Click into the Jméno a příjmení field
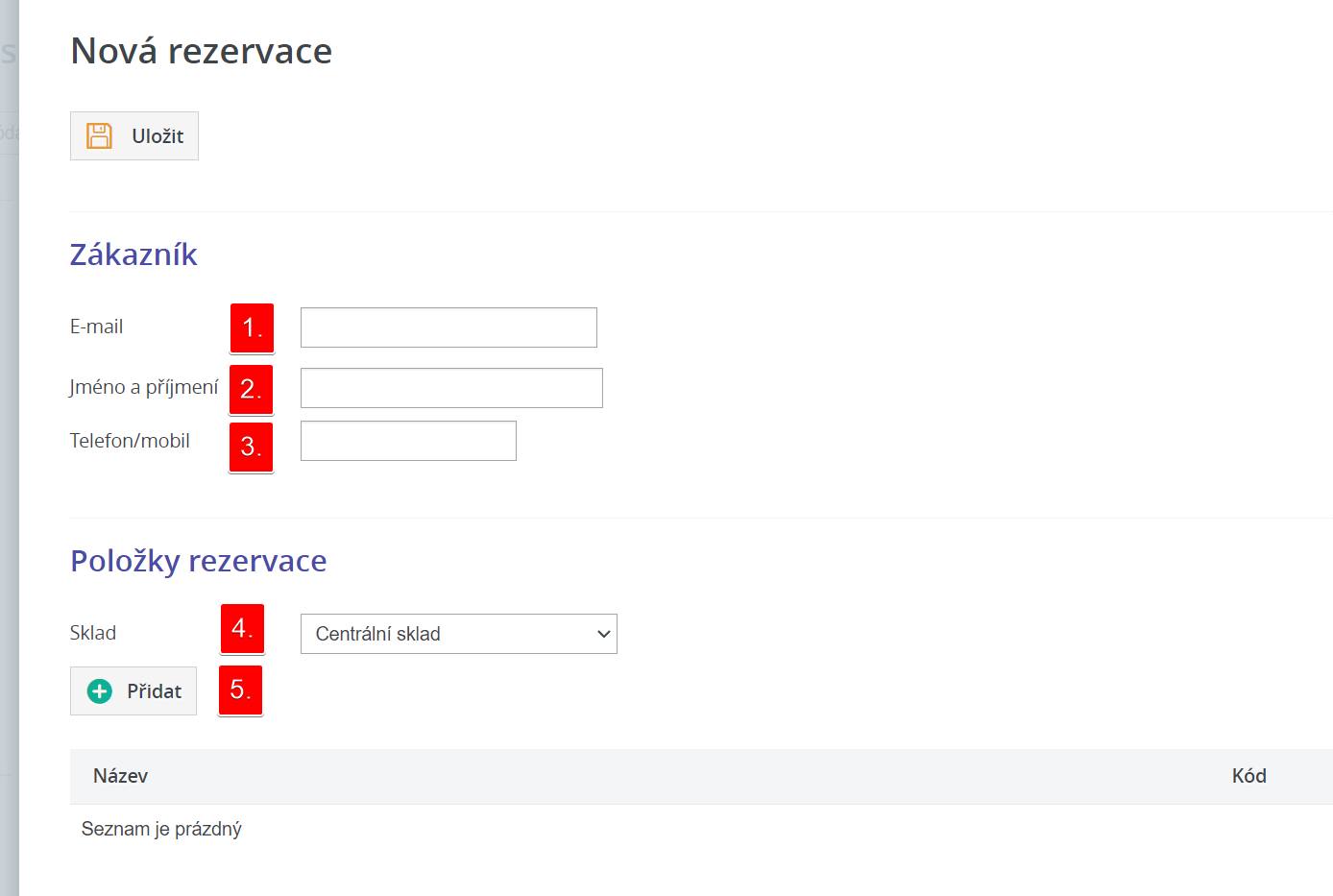The height and width of the screenshot is (896, 1333). [x=451, y=388]
